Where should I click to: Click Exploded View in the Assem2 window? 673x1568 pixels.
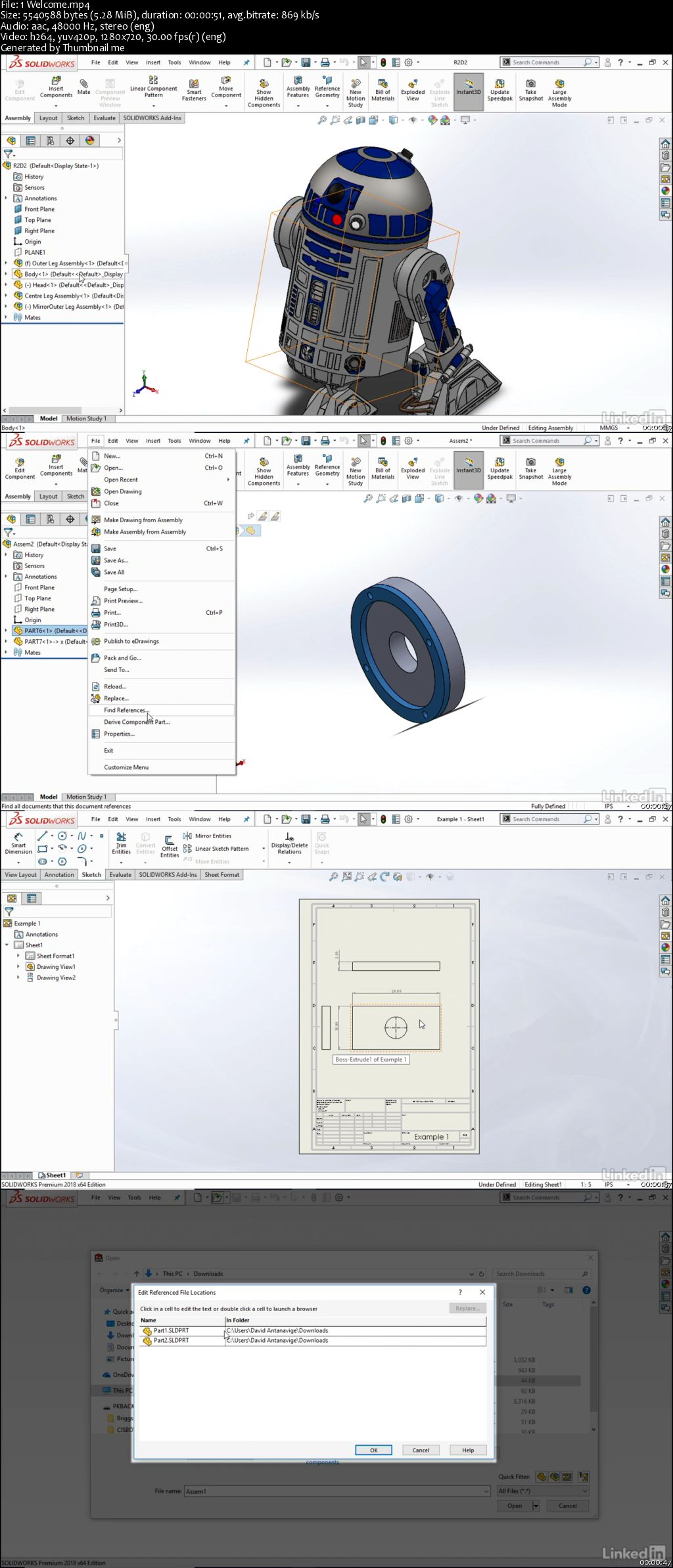[413, 468]
